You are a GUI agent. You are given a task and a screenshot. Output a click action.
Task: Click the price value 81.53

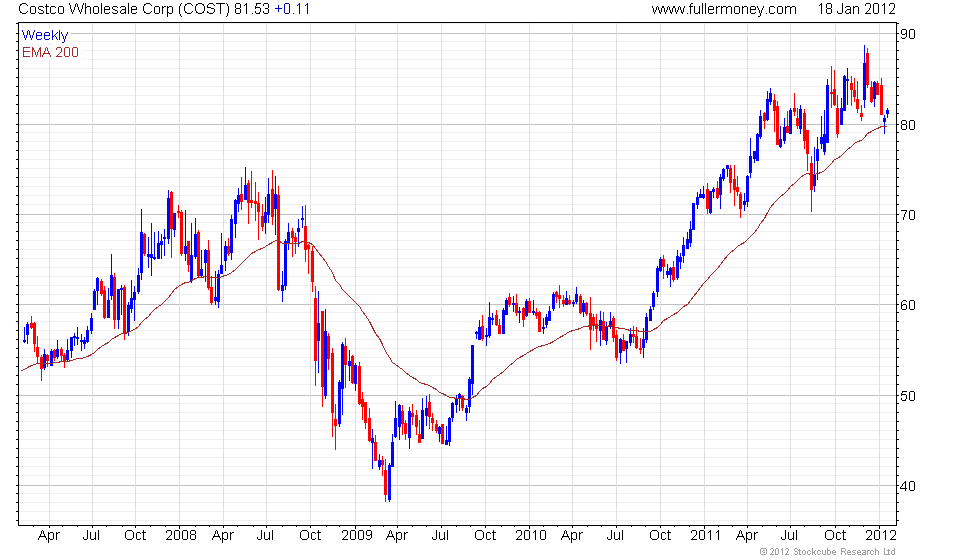click(252, 9)
